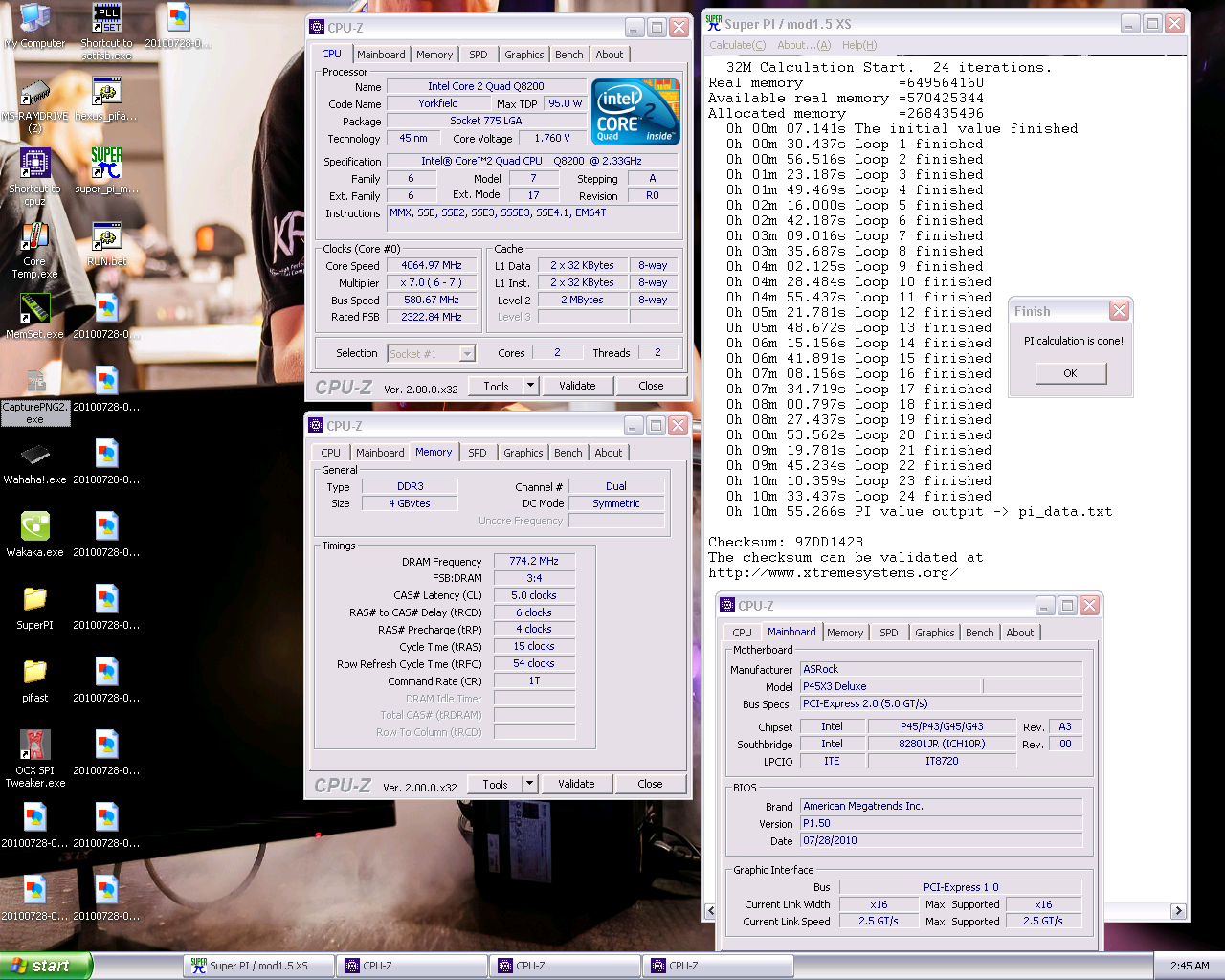Click the Super PI horizontal scrollbar left arrow
The width and height of the screenshot is (1225, 980).
710,911
